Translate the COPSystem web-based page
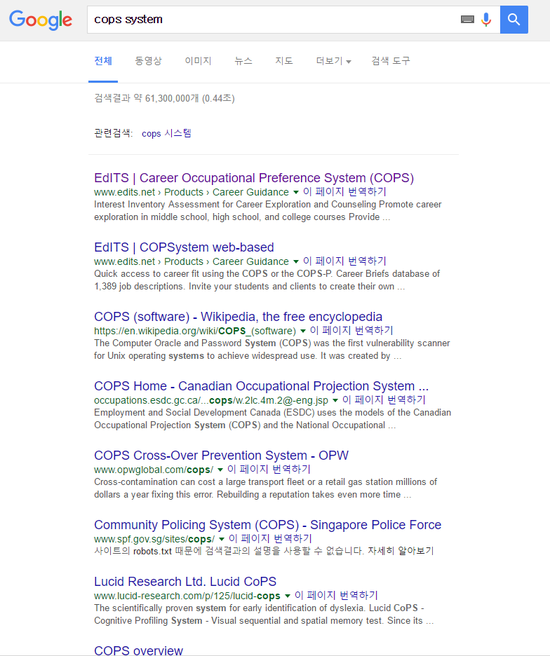550x656 pixels. (345, 261)
